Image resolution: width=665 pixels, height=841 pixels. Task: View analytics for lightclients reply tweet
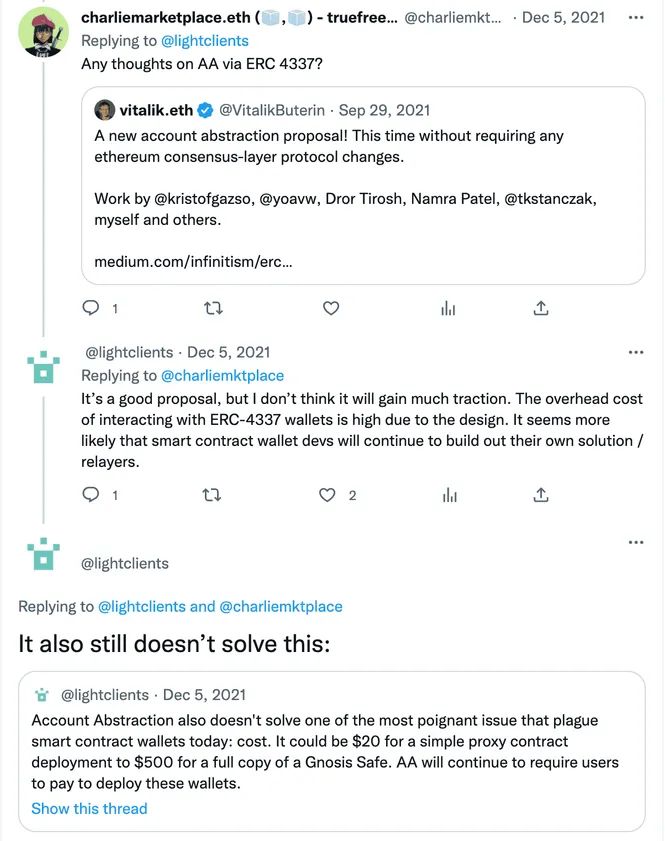[448, 494]
